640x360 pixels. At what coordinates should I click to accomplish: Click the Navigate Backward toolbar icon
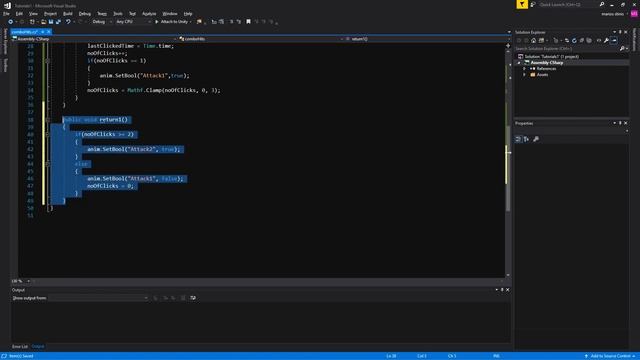point(11,22)
